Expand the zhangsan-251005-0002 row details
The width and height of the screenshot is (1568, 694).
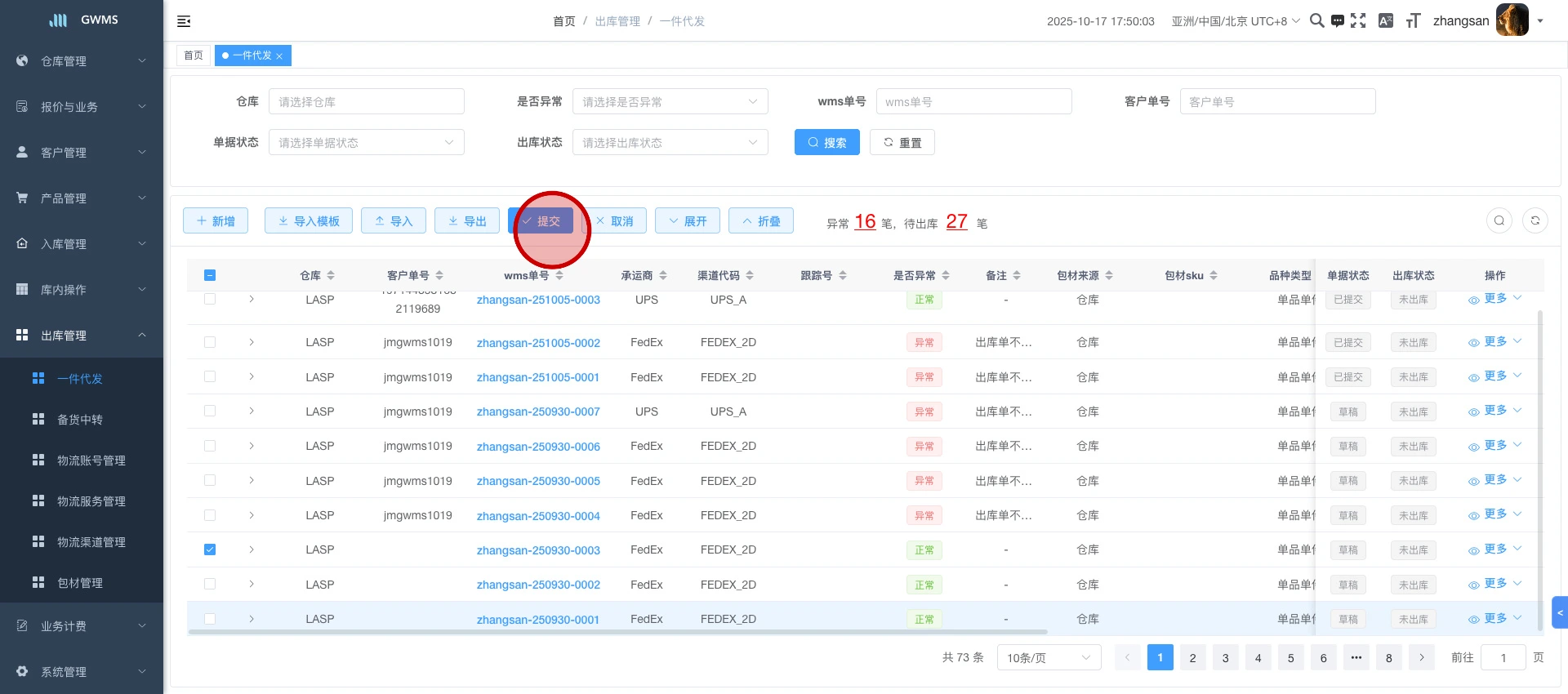(x=252, y=342)
